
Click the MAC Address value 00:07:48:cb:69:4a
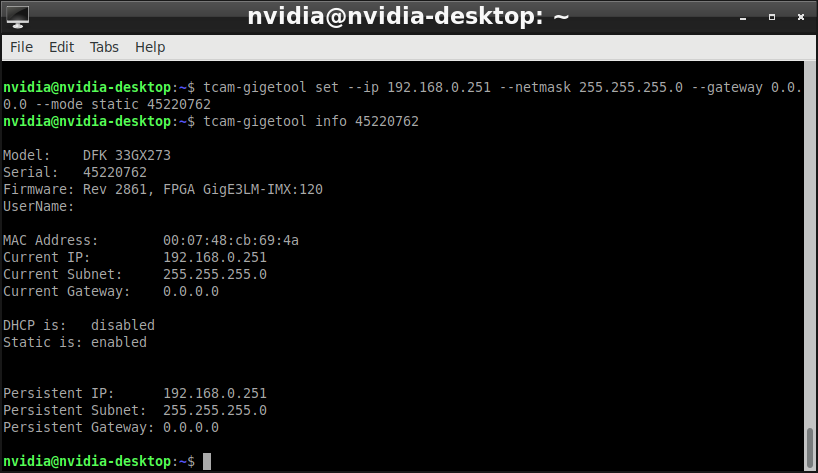point(231,240)
